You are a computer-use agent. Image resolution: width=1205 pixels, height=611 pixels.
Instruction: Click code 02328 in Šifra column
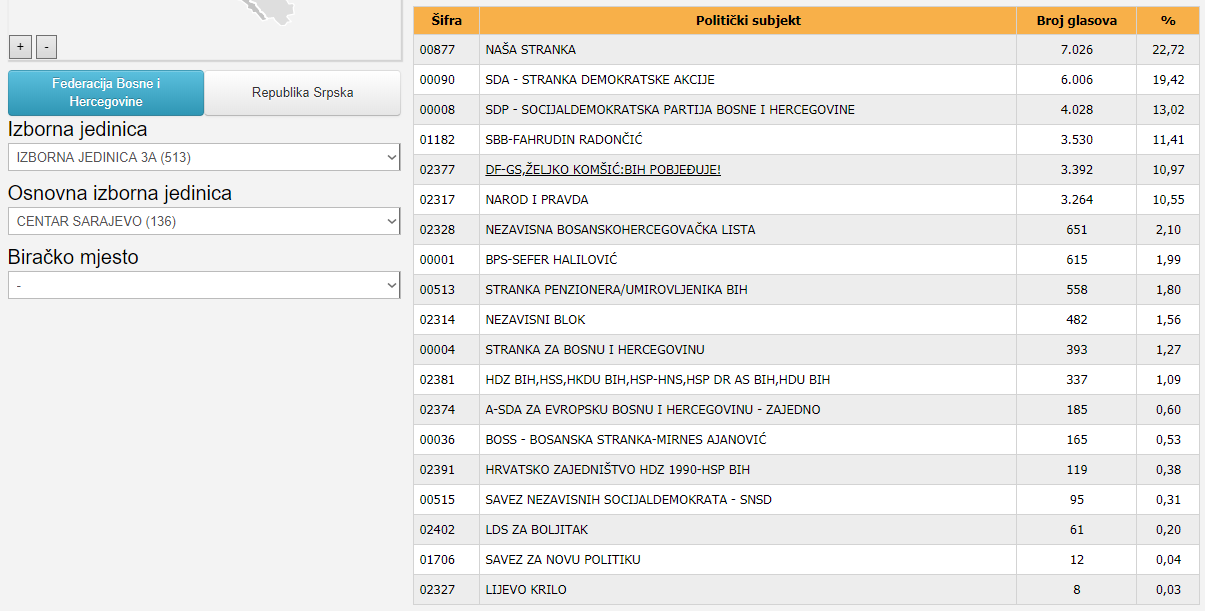tap(436, 230)
